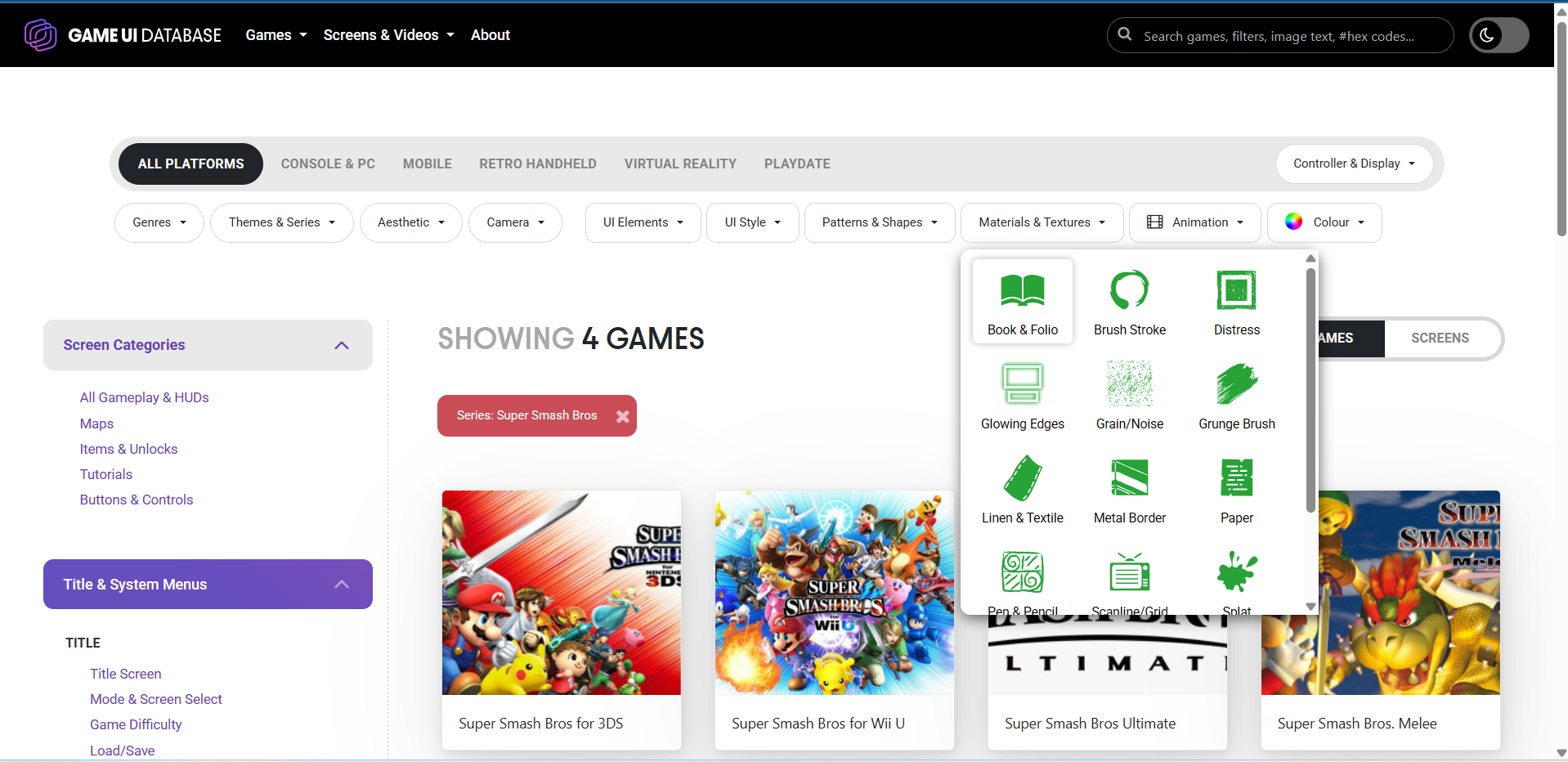
Task: Expand the UI Elements filter dropdown
Action: pyautogui.click(x=643, y=222)
